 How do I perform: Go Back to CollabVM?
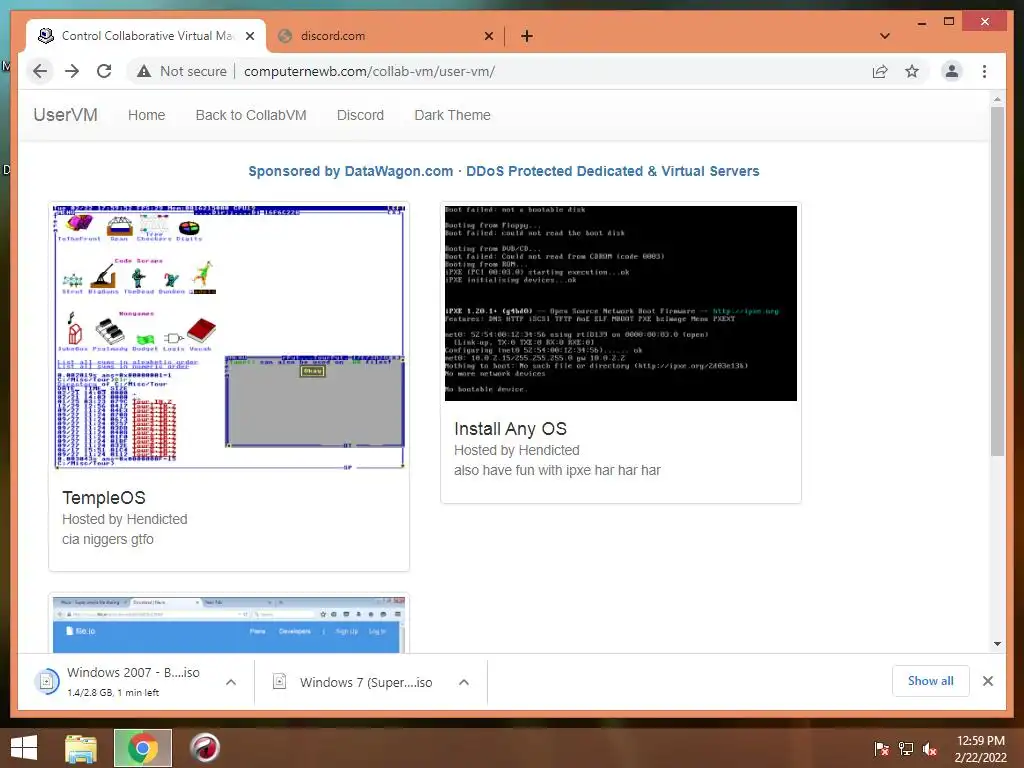(x=251, y=115)
